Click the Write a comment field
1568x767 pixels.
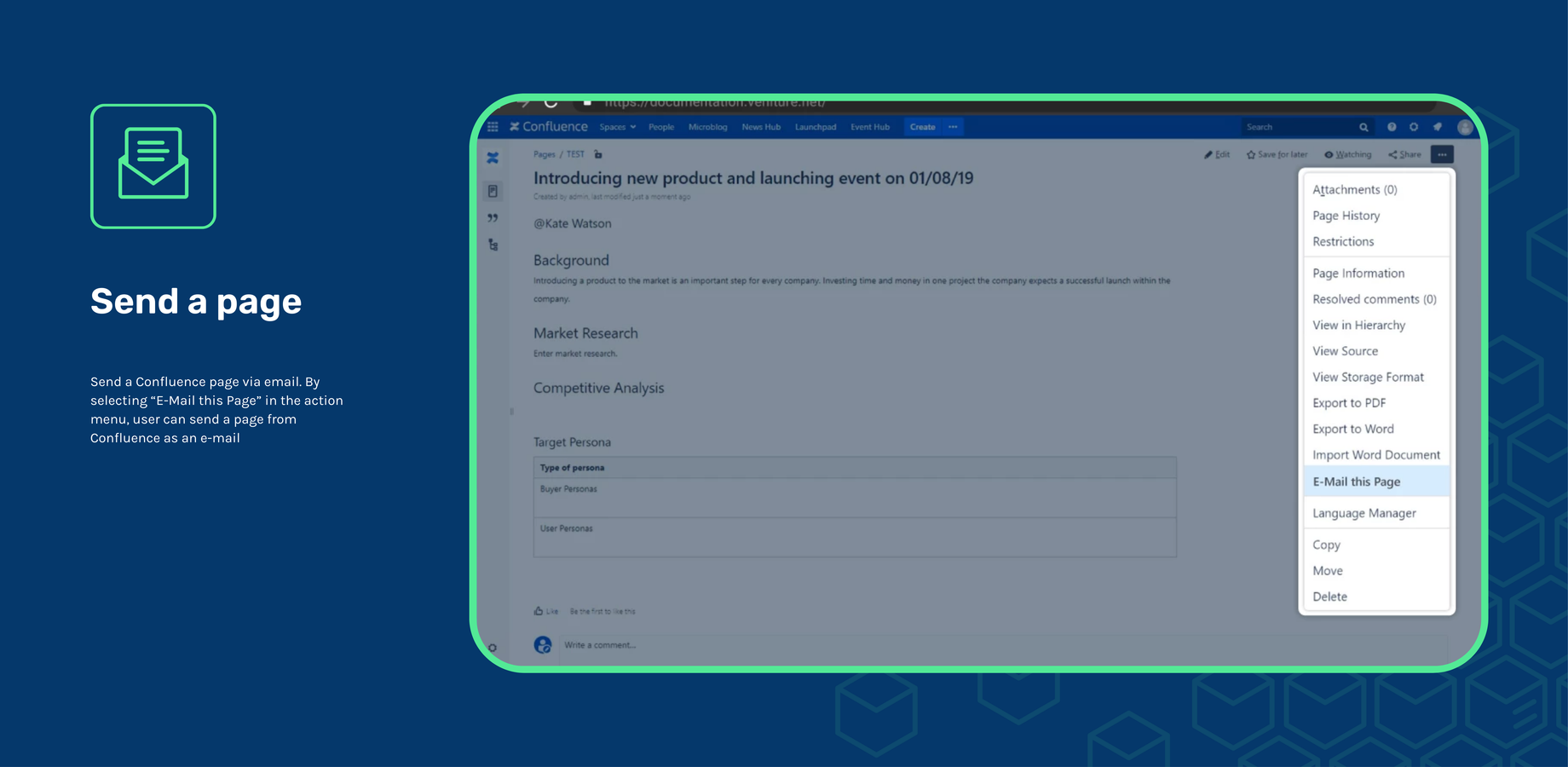pos(1004,645)
